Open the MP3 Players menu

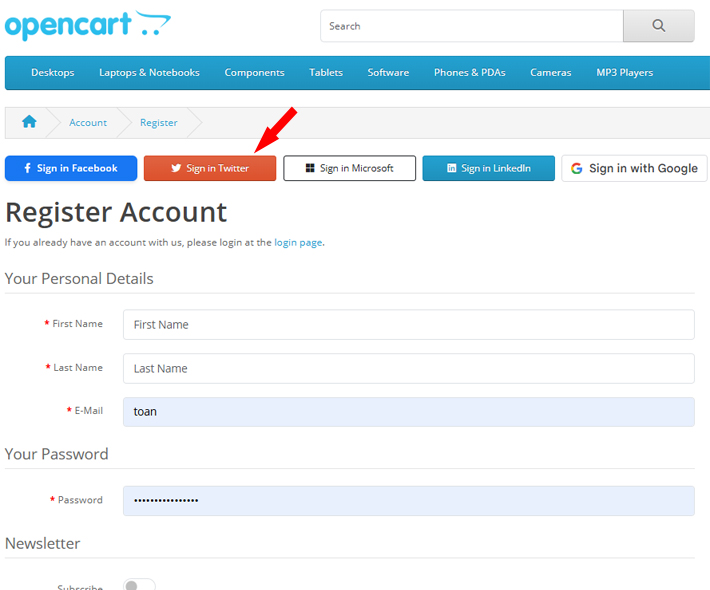click(x=624, y=72)
